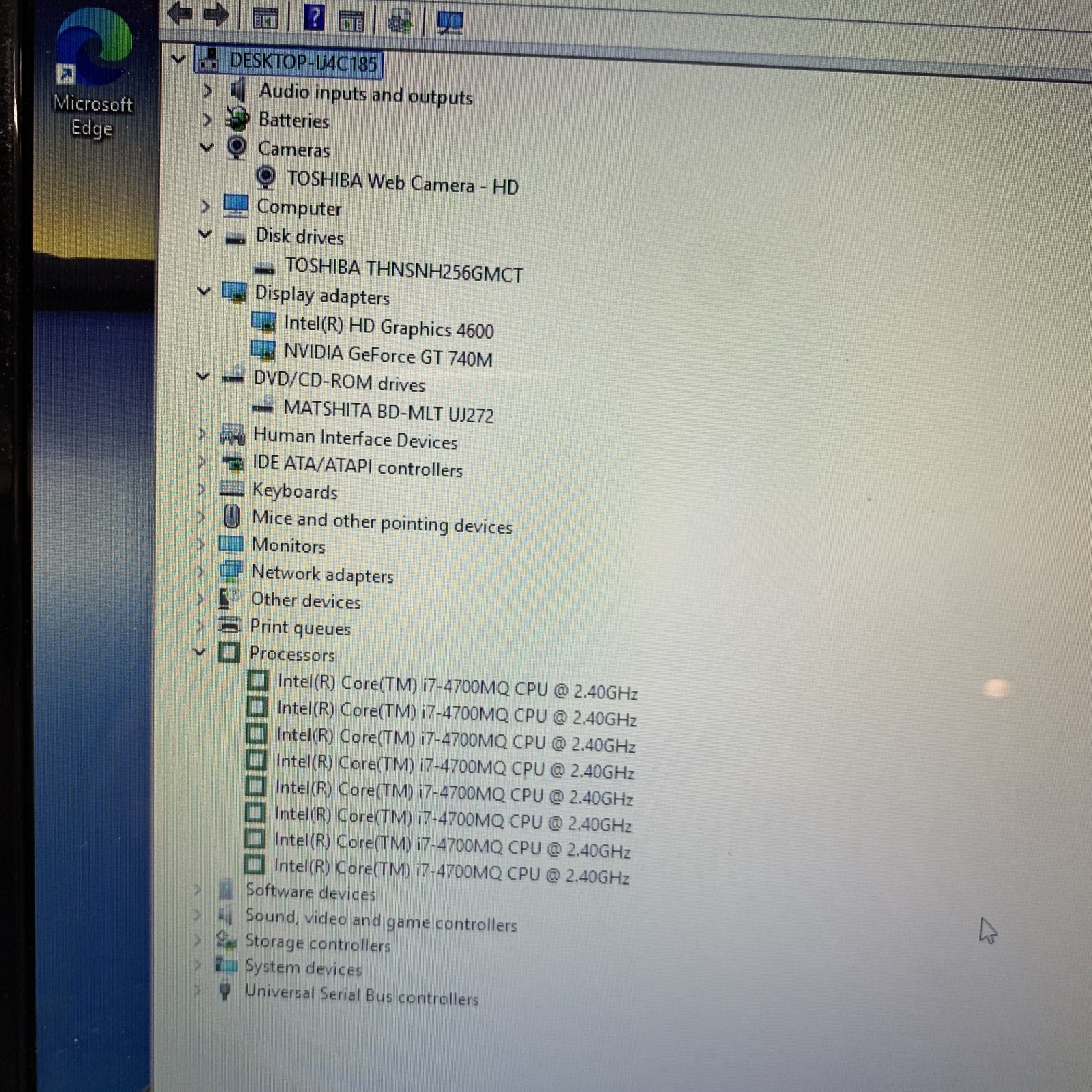Select the Storage controllers label
This screenshot has height=1092, width=1092.
tap(317, 943)
